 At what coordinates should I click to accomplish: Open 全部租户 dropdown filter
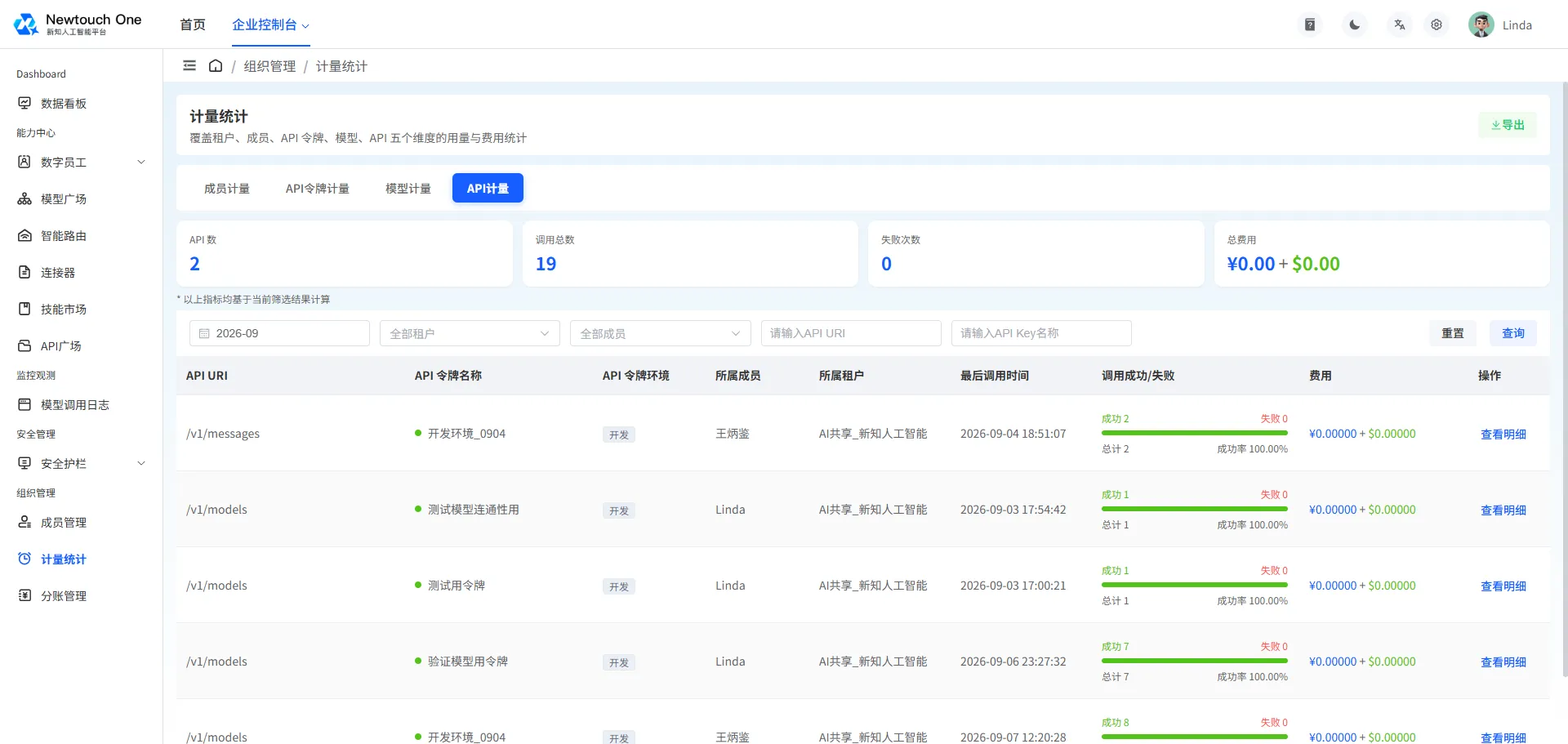pos(470,333)
